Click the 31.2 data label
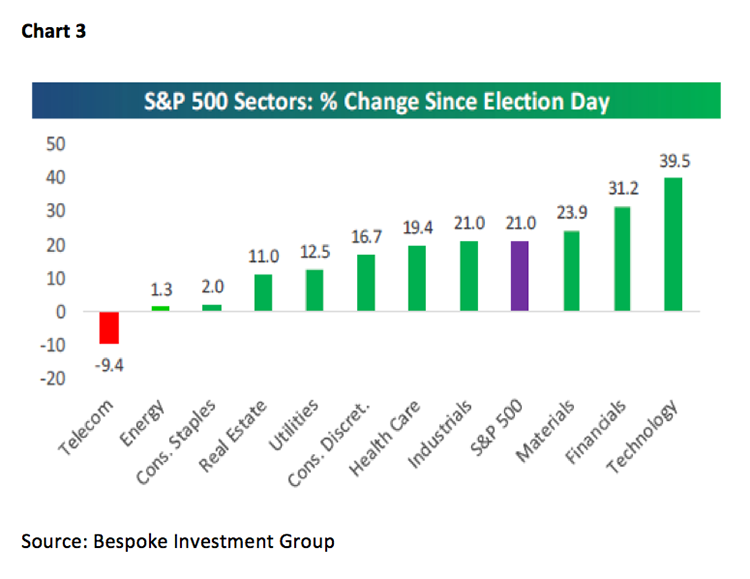 623,190
